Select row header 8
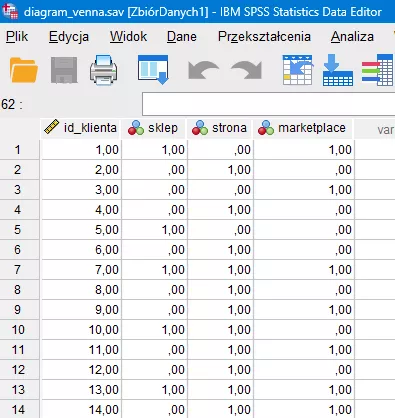395x418 pixels. (19, 290)
